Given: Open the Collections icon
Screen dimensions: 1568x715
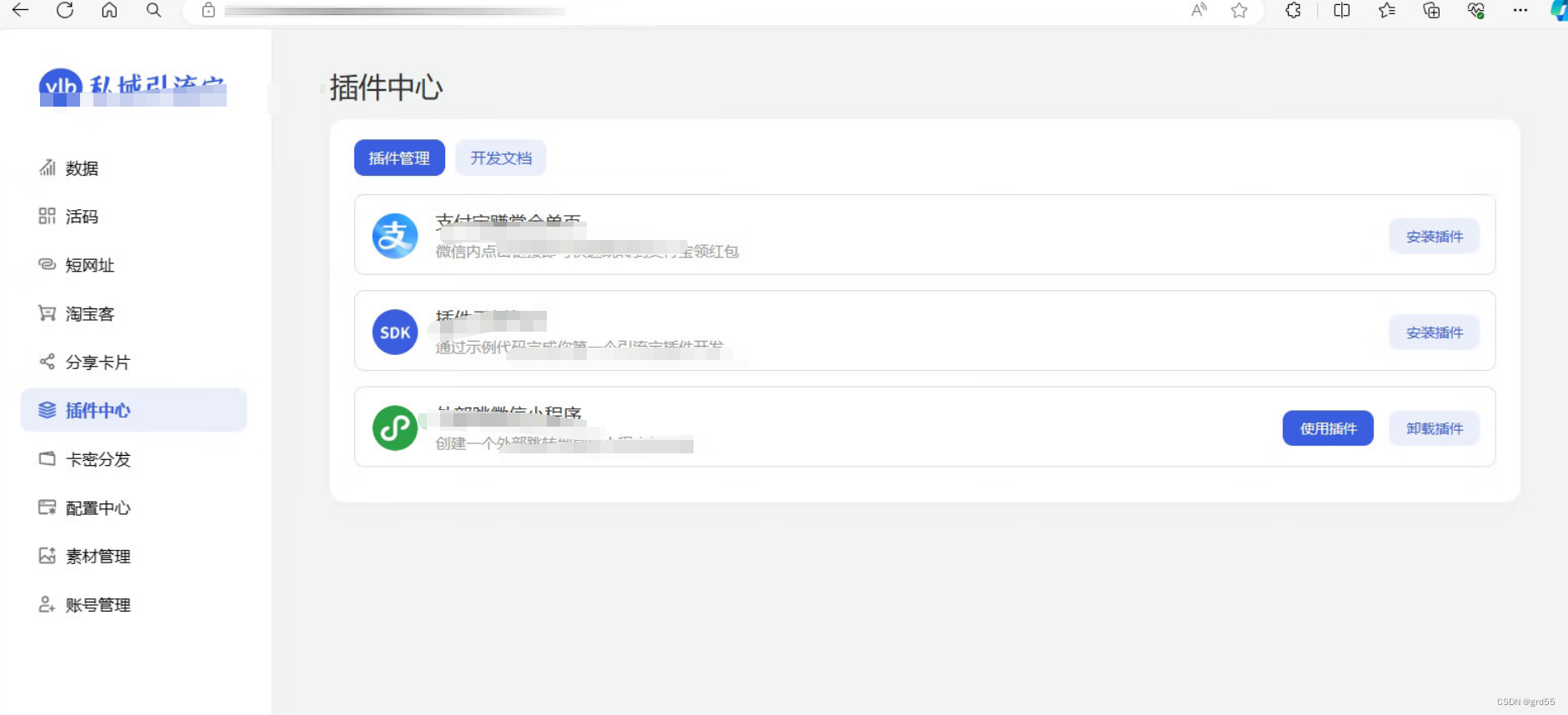Looking at the screenshot, I should point(1431,10).
